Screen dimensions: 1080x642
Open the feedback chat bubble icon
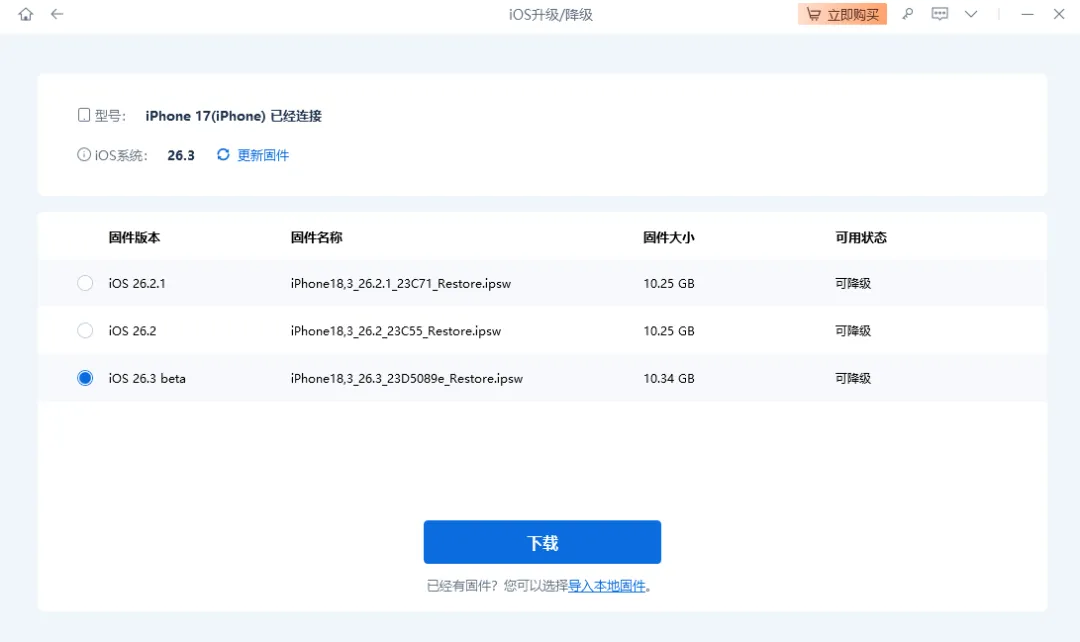point(939,14)
